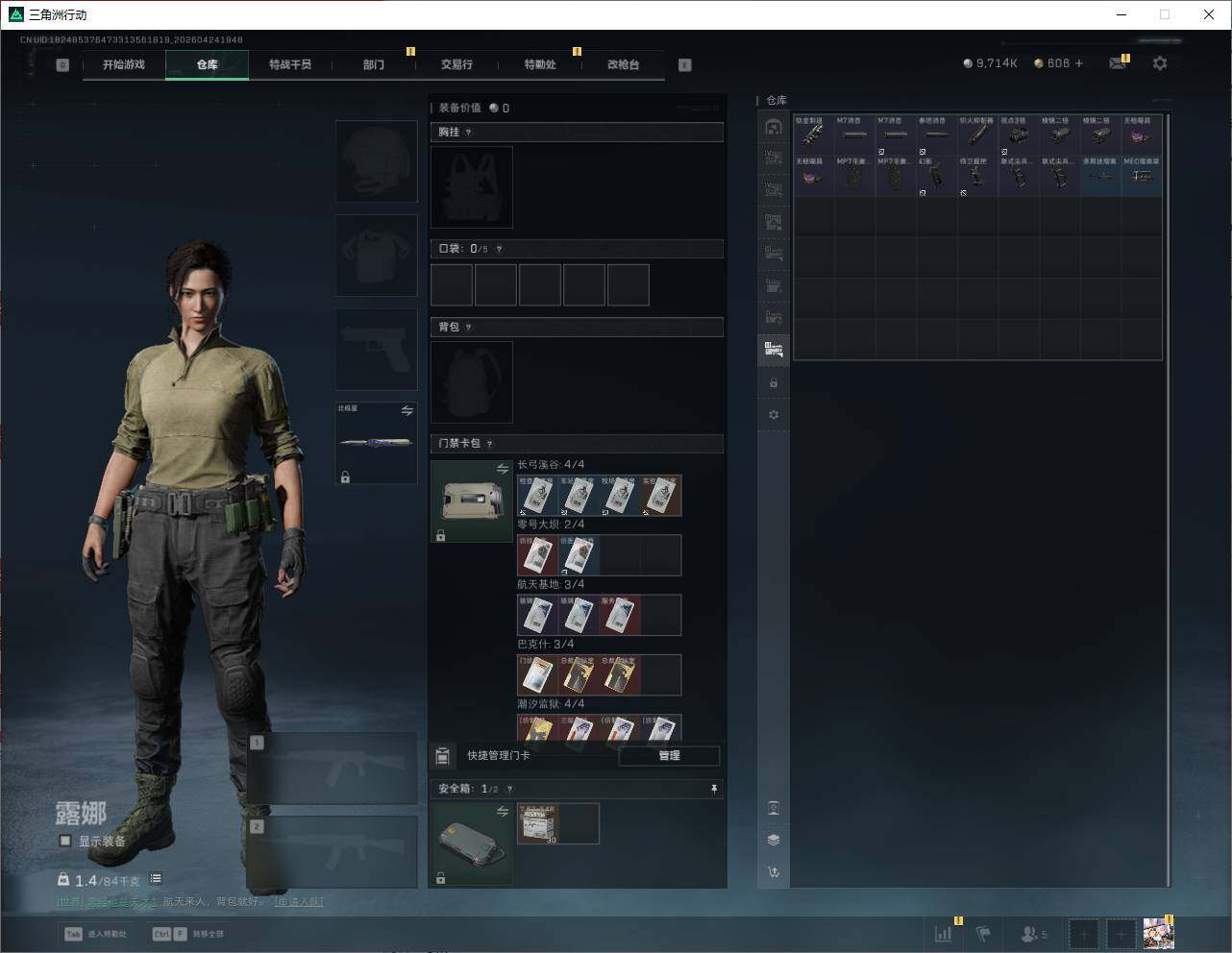The width and height of the screenshot is (1232, 953).
Task: Click the helmet equipment slot
Action: pos(376,160)
